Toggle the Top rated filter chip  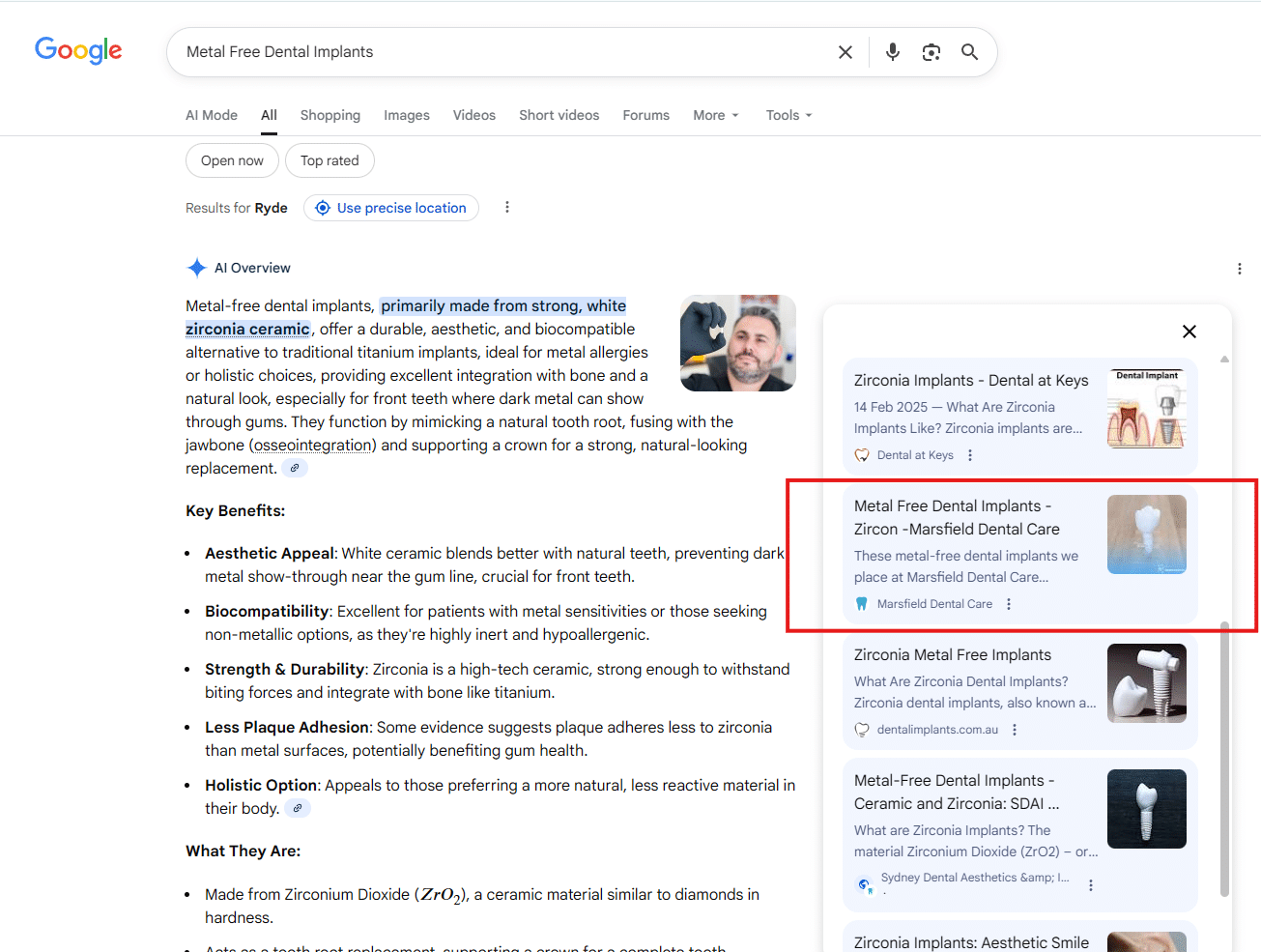pyautogui.click(x=330, y=160)
